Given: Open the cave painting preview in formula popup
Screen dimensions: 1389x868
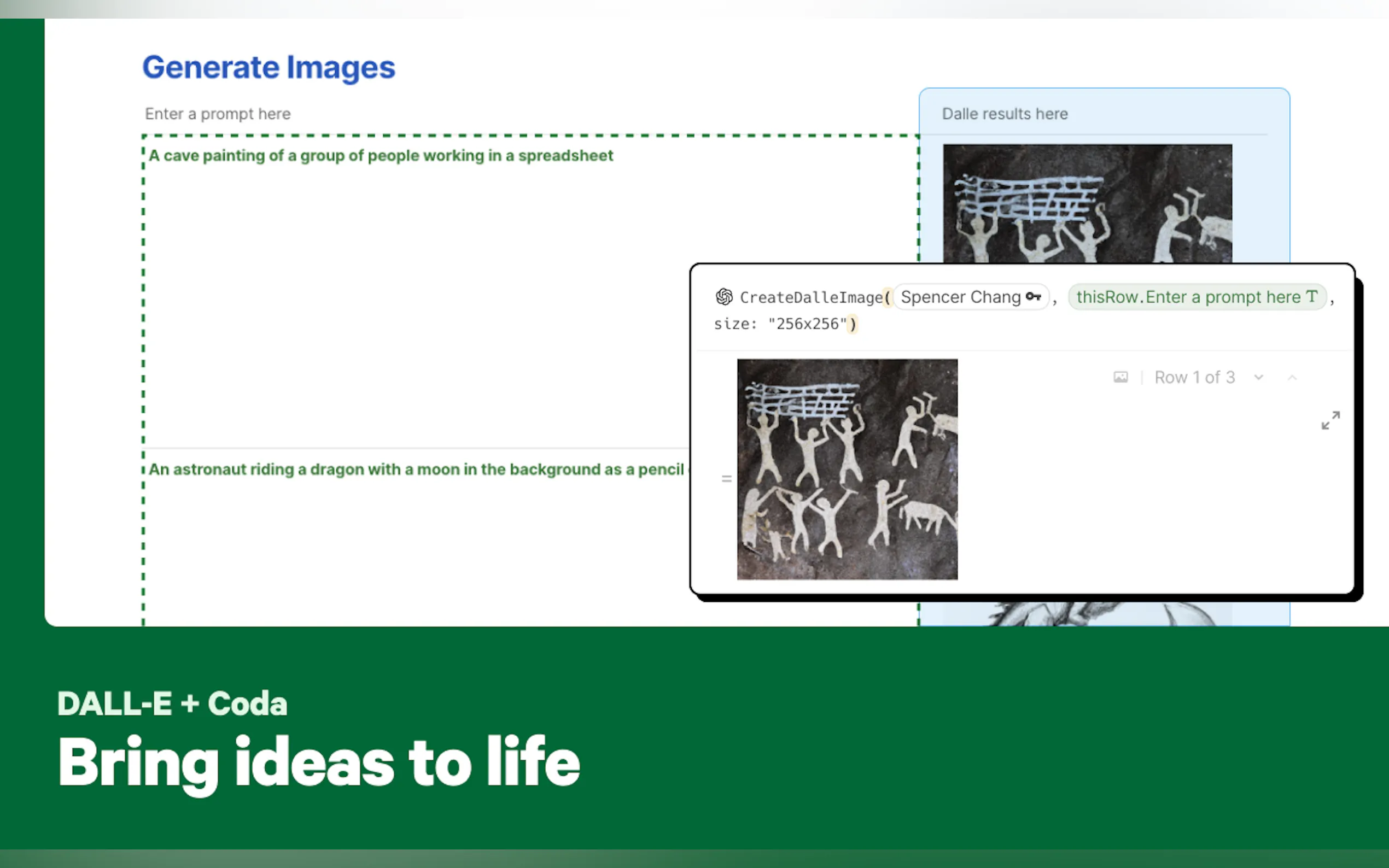Looking at the screenshot, I should click(847, 469).
